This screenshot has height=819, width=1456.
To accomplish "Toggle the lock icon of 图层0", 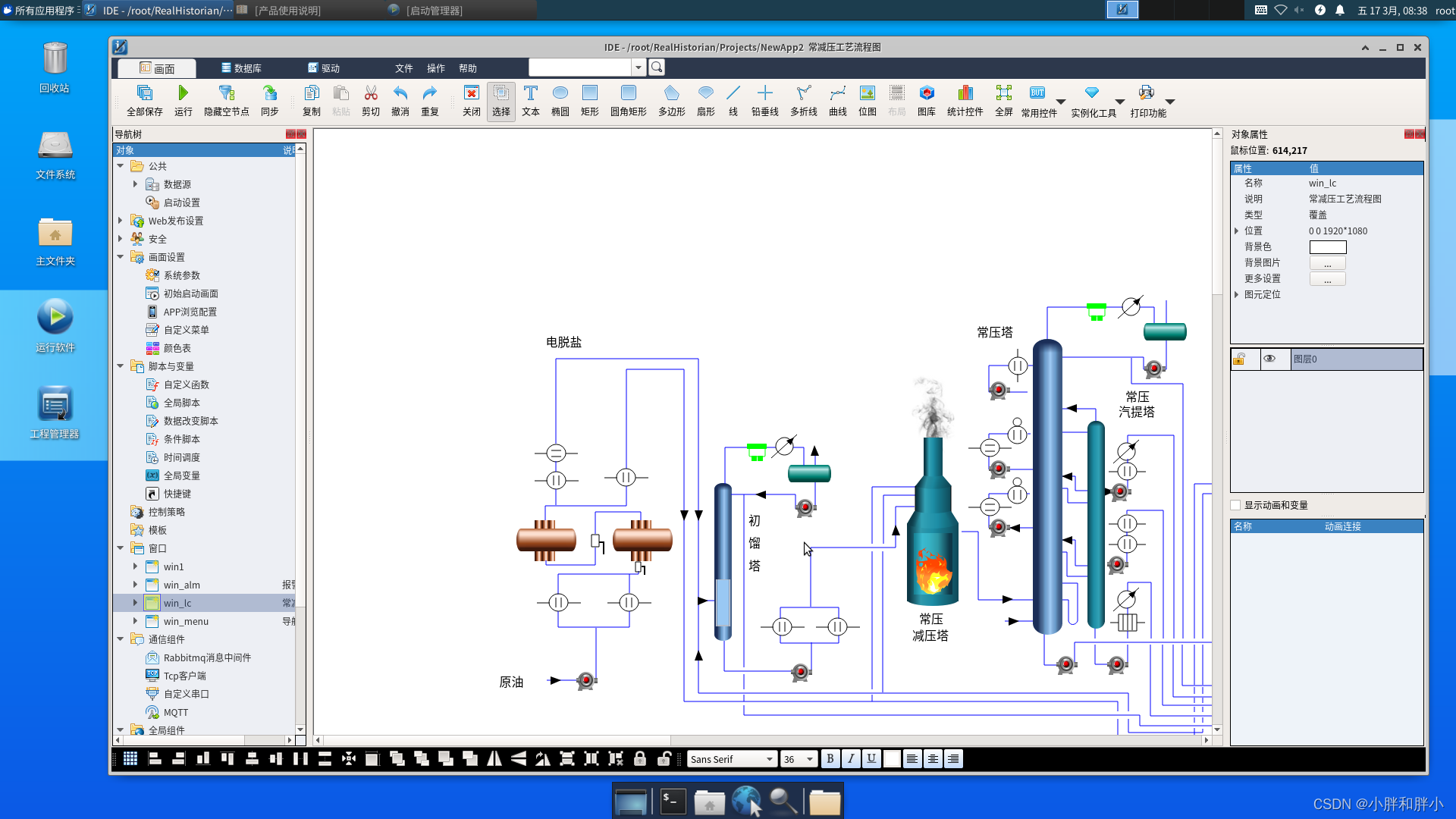I will (x=1239, y=359).
